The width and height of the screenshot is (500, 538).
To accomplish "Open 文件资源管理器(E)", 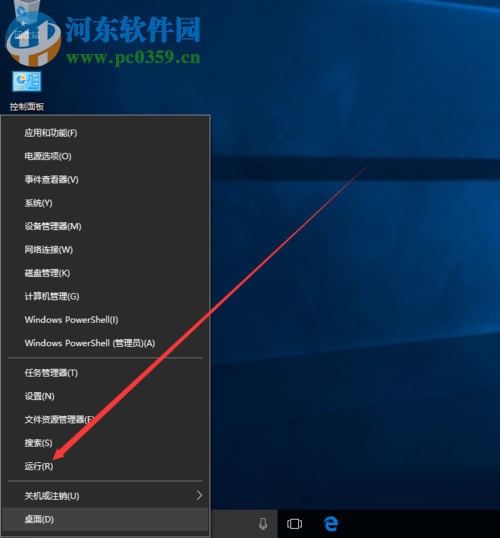I will (106, 419).
